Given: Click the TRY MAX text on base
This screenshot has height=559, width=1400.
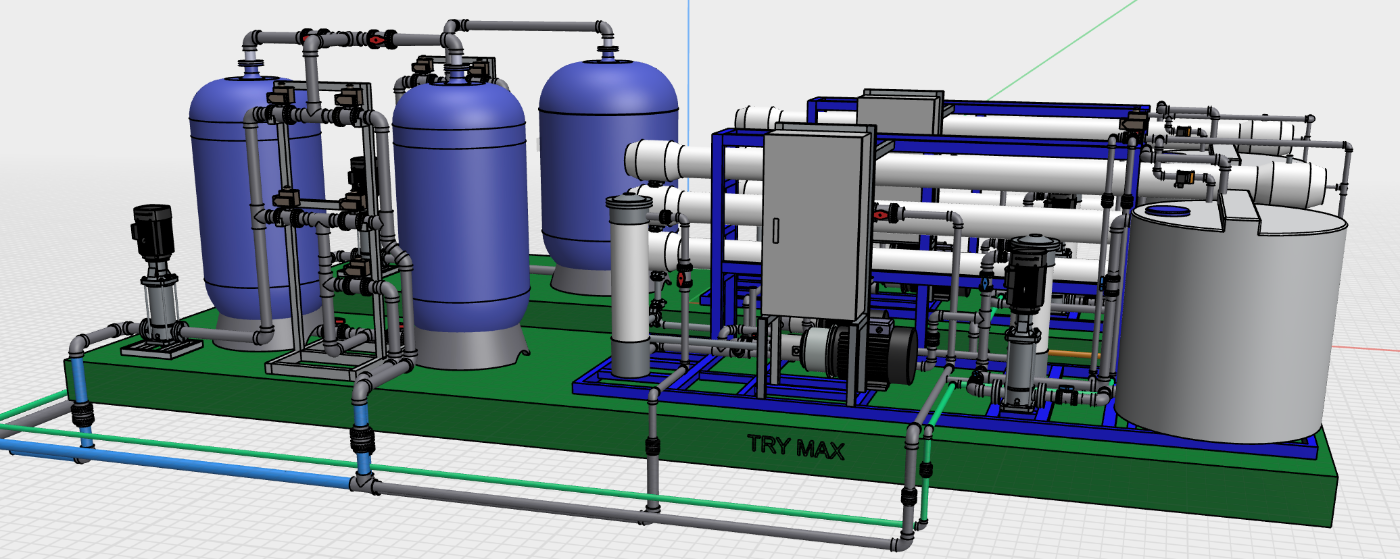Looking at the screenshot, I should pyautogui.click(x=796, y=447).
